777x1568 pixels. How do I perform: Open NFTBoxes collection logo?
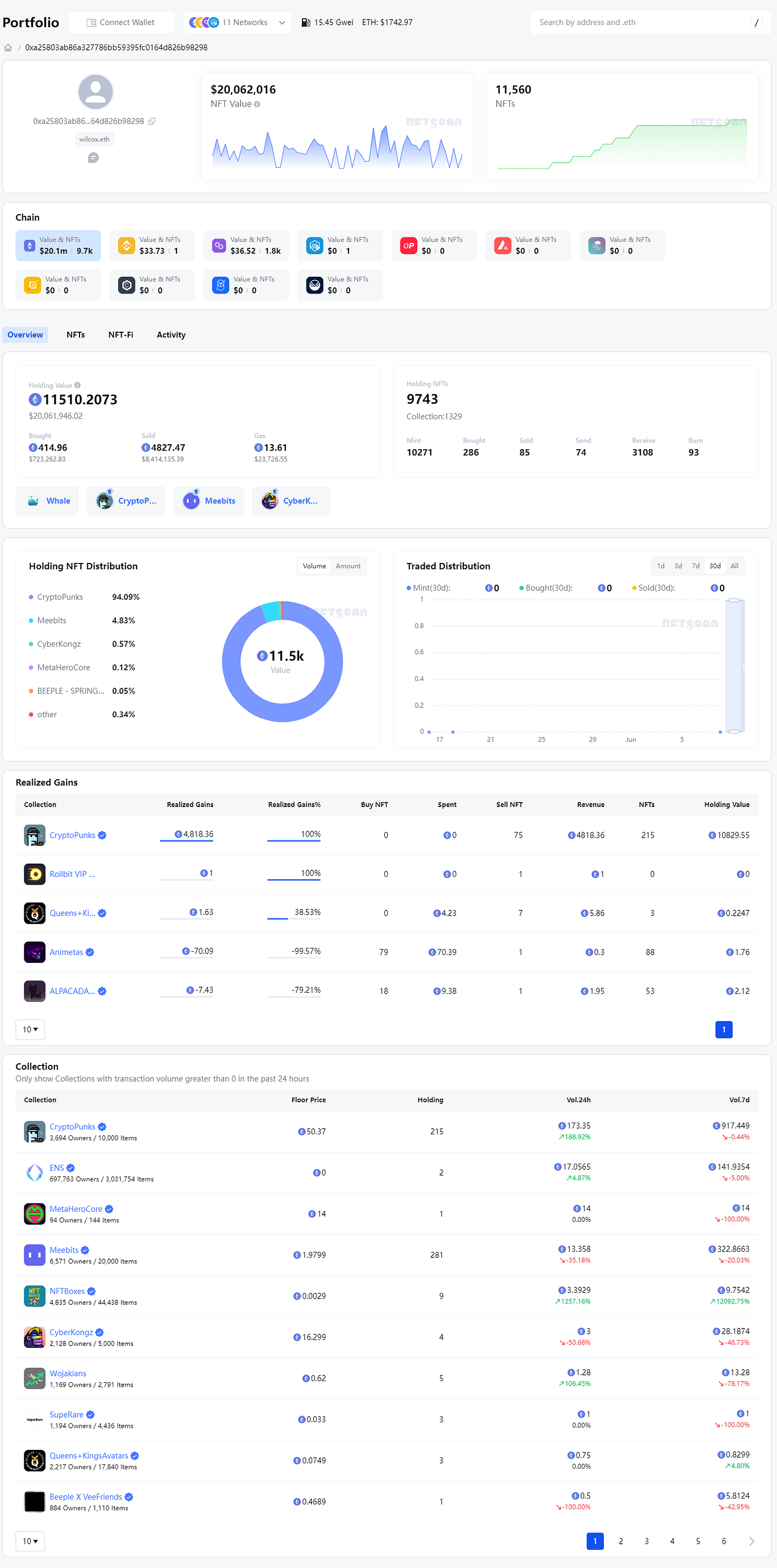[35, 1296]
